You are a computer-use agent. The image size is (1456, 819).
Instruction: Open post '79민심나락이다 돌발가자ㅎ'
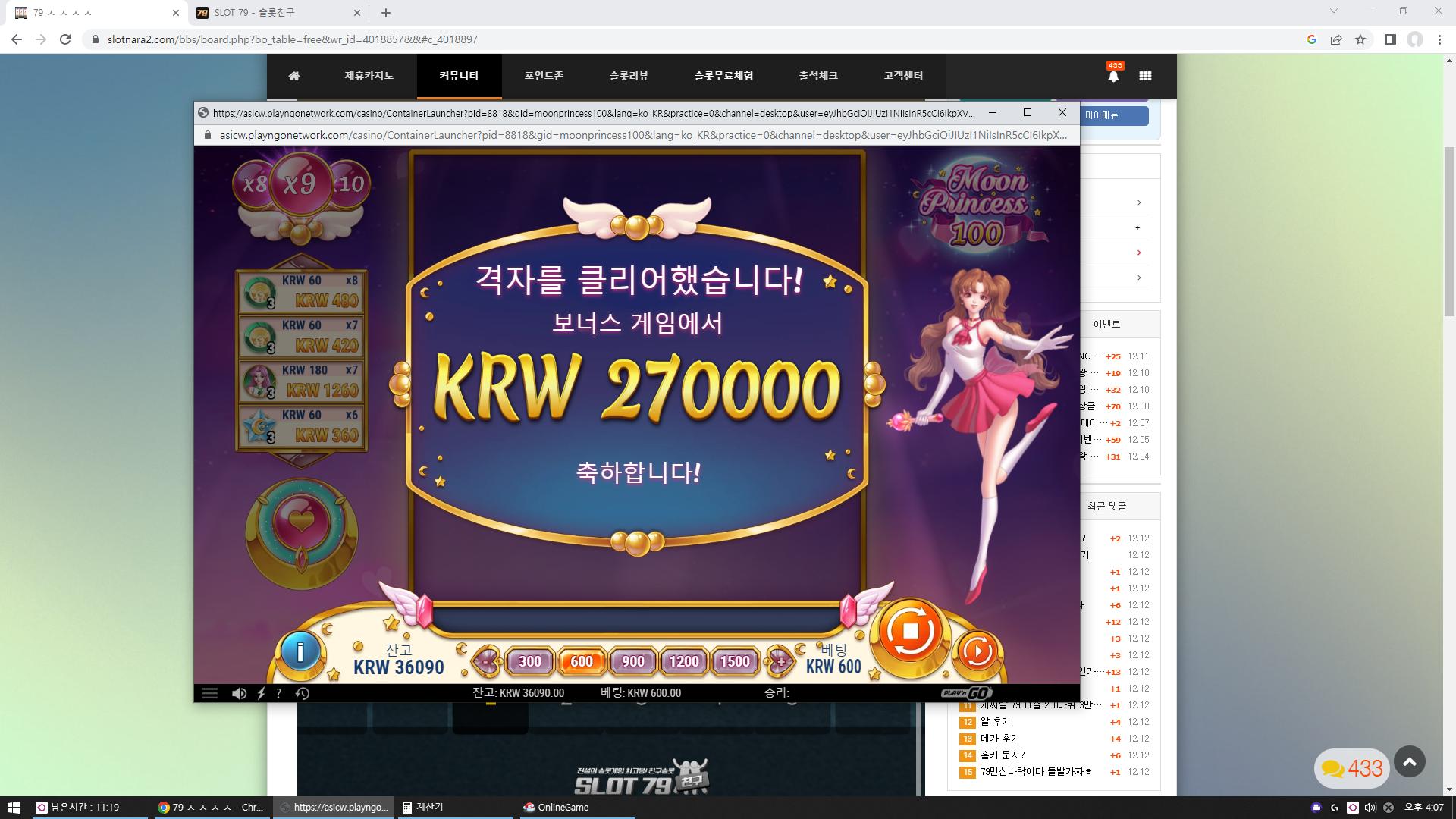1036,772
